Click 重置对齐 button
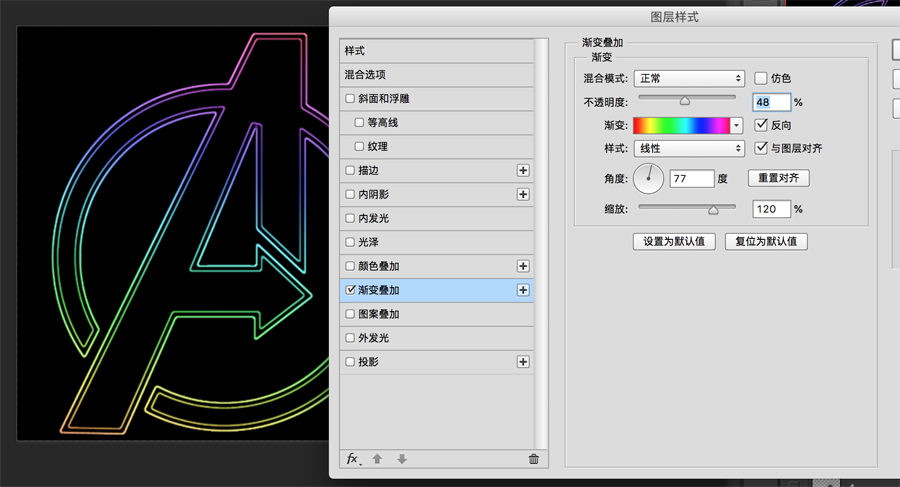The height and width of the screenshot is (487, 900). (x=779, y=178)
